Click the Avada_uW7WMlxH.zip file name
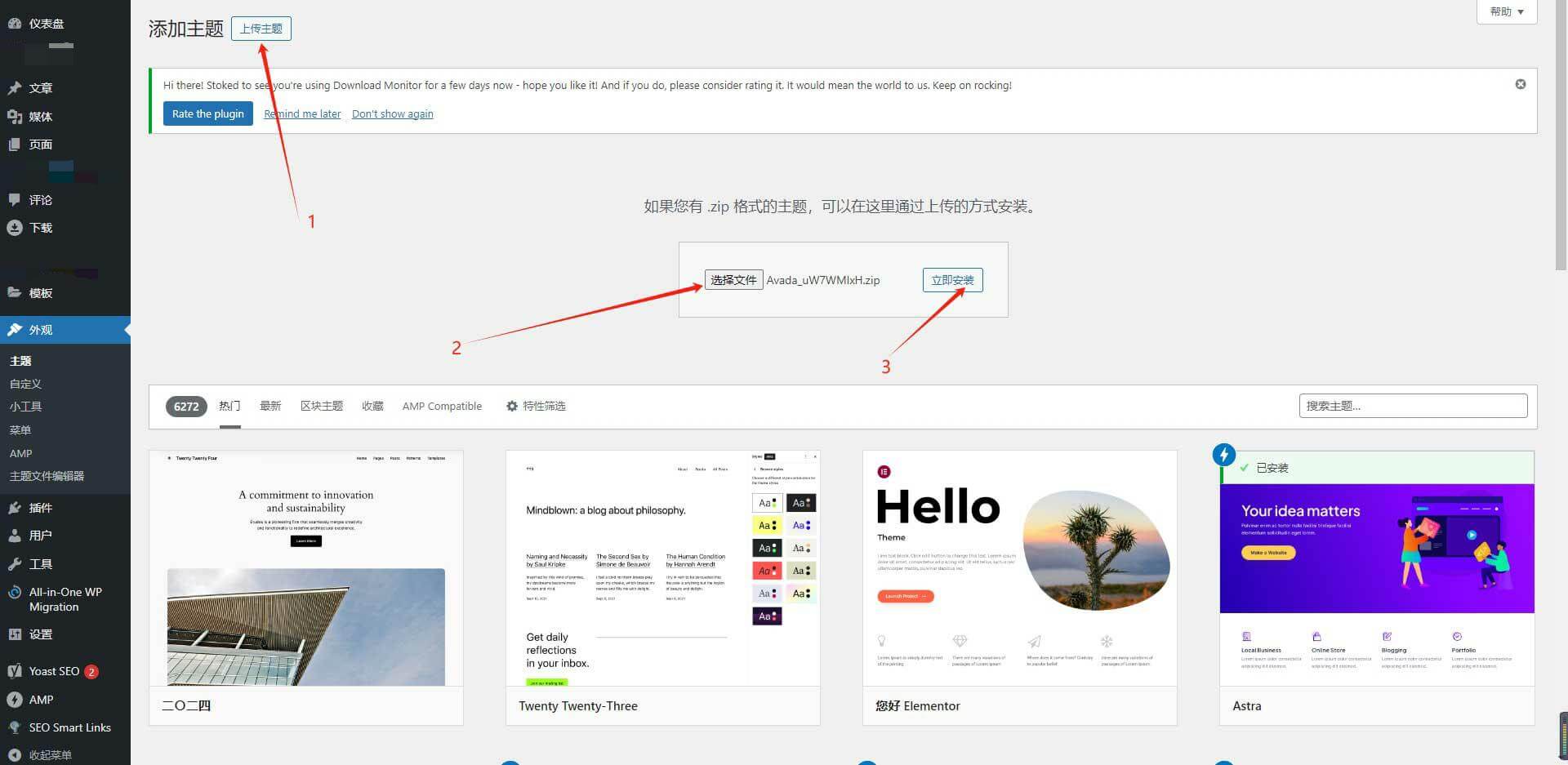The image size is (1568, 765). (x=823, y=280)
